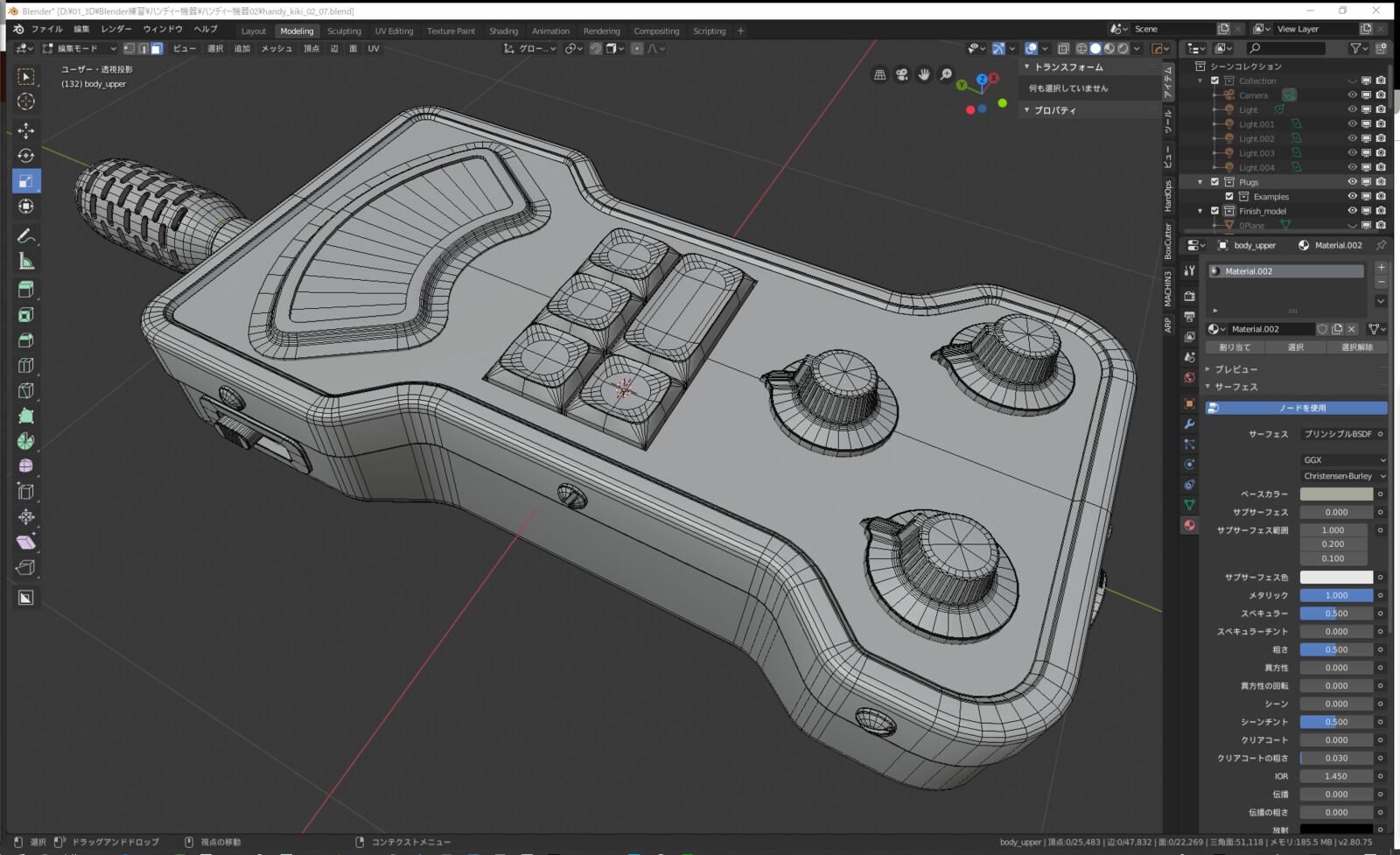Remove material slot with minus button
Screen dimensions: 1400x855
pyautogui.click(x=1381, y=283)
